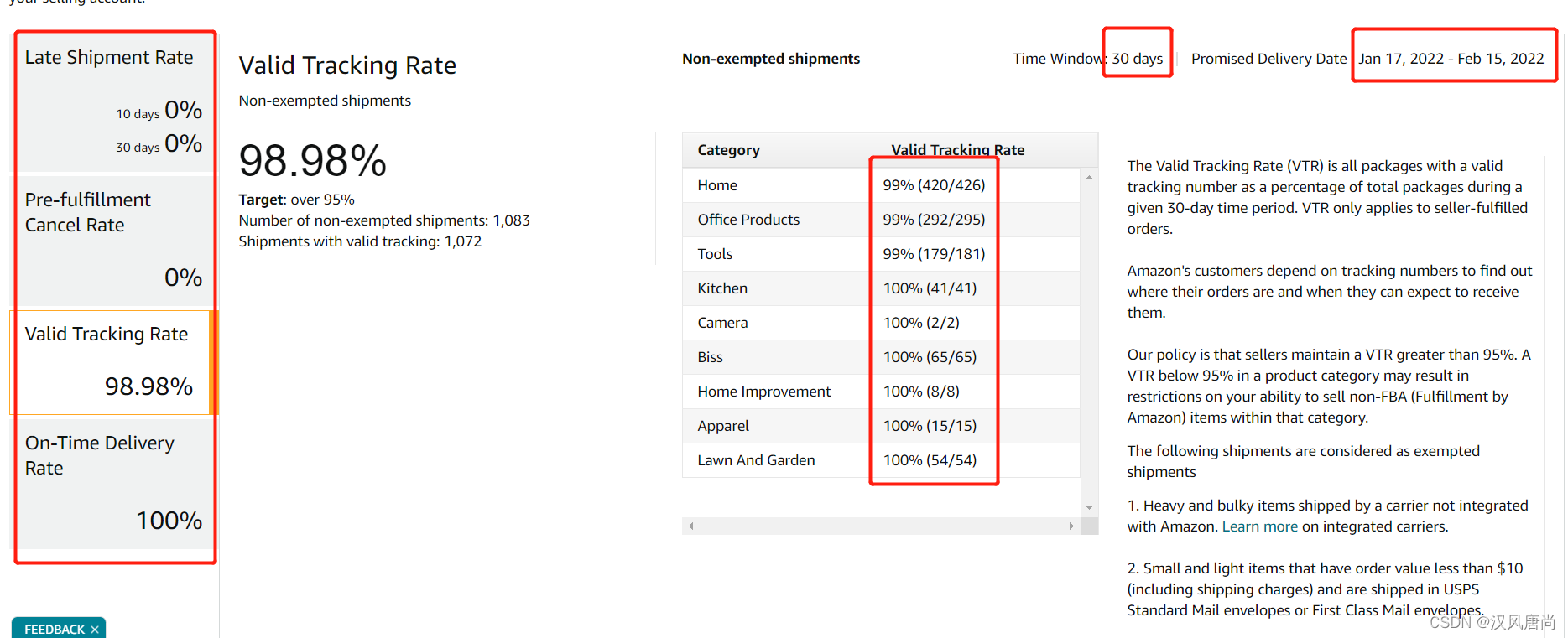Click the table's vertical scrollbar down arrow

(1089, 507)
